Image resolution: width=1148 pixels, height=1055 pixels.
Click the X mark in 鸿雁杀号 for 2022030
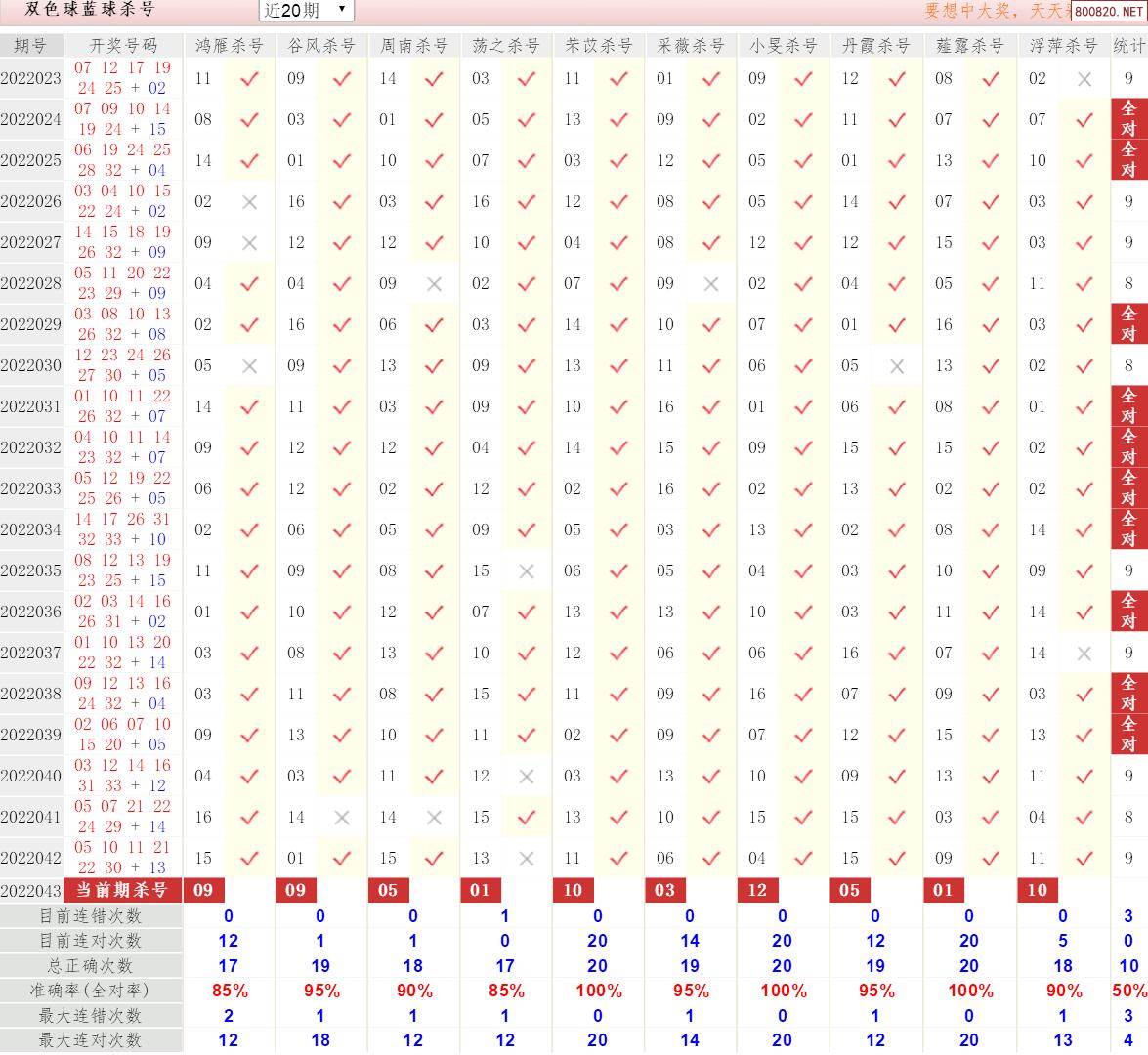[250, 366]
